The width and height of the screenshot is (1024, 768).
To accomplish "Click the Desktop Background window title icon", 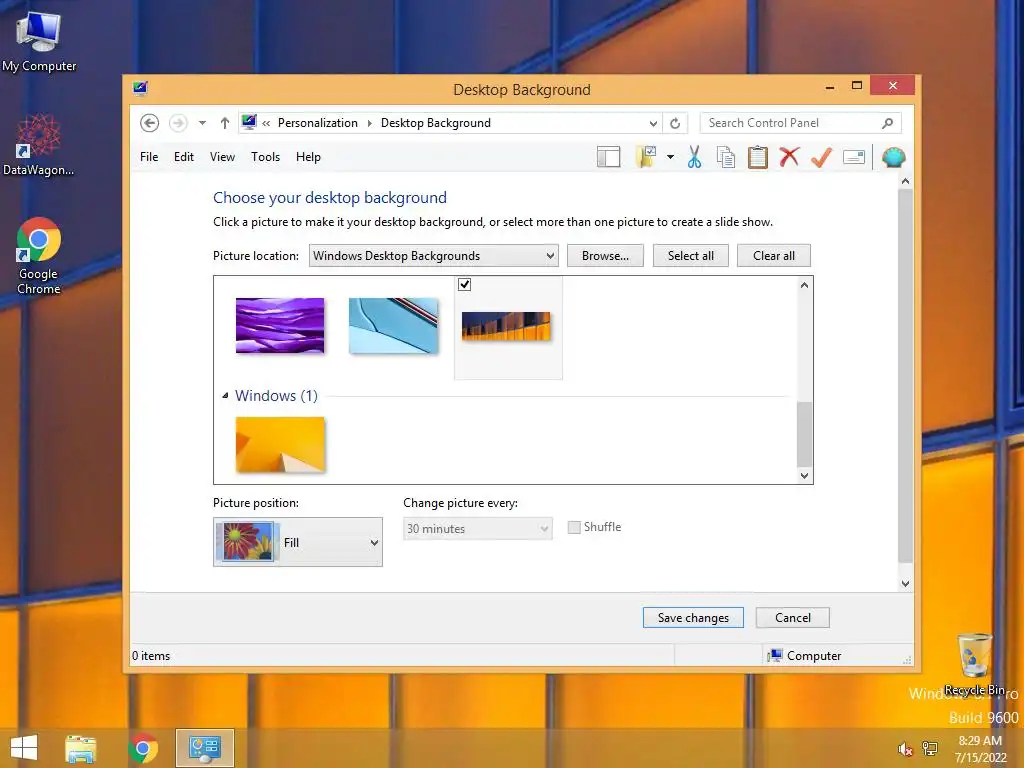I will (x=140, y=88).
